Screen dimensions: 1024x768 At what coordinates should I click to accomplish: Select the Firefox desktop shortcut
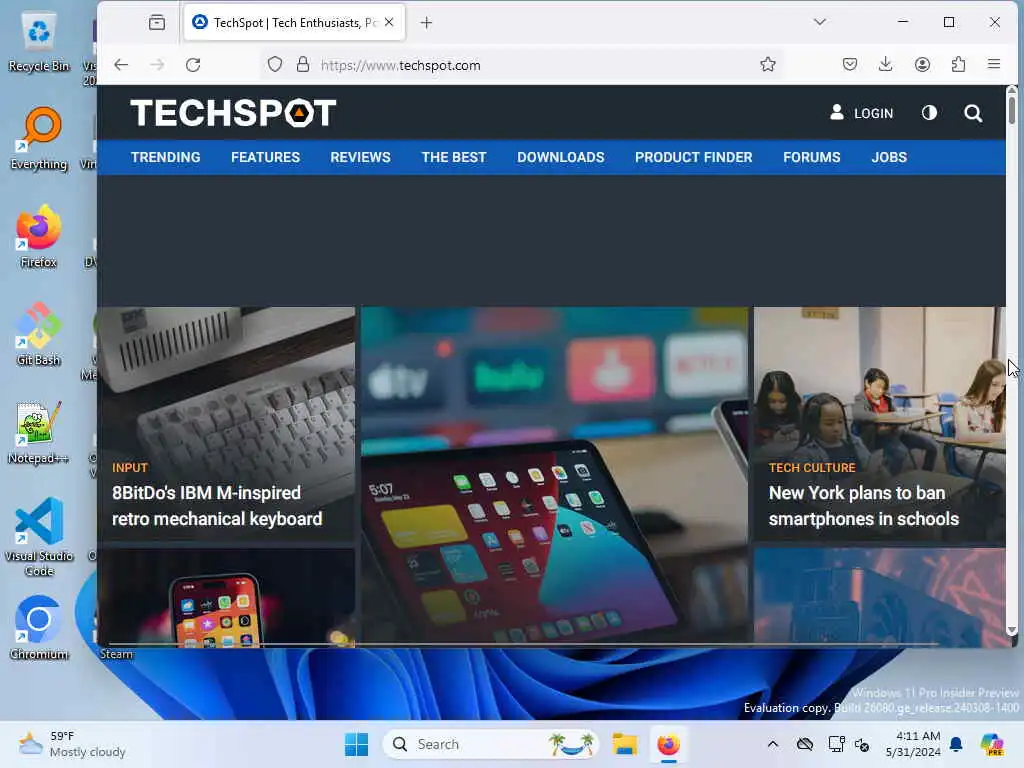click(39, 237)
